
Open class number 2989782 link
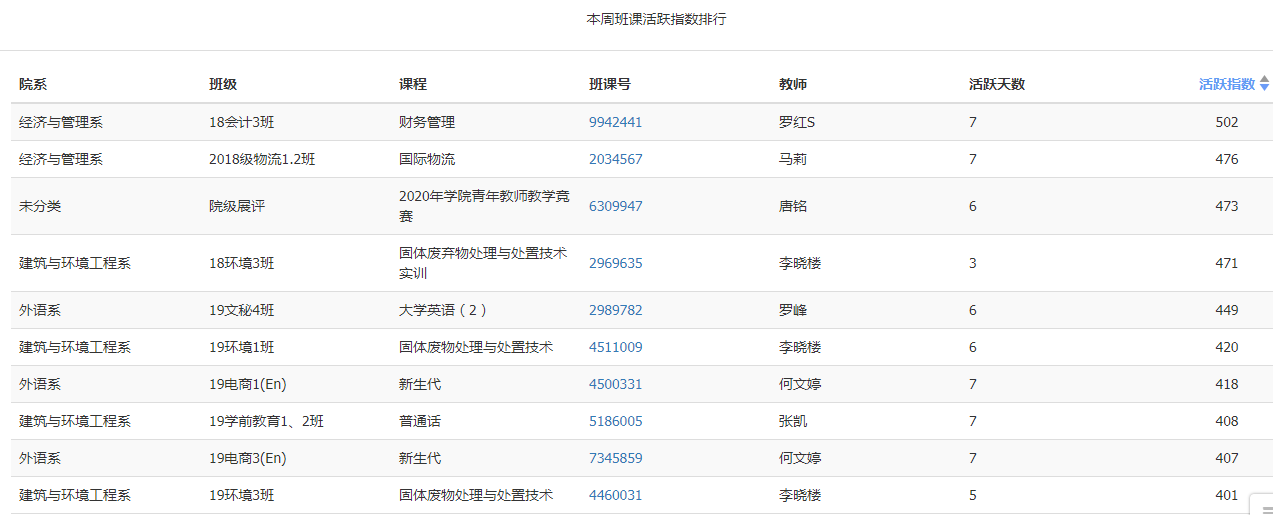point(616,310)
